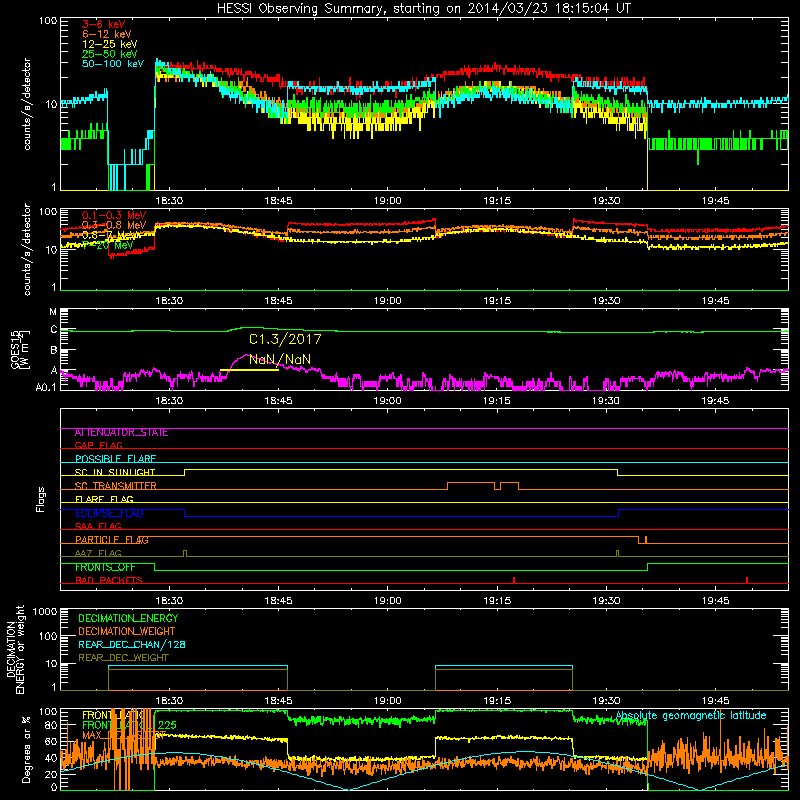Click the 19:15 tick label under the decimation panel

(x=497, y=701)
